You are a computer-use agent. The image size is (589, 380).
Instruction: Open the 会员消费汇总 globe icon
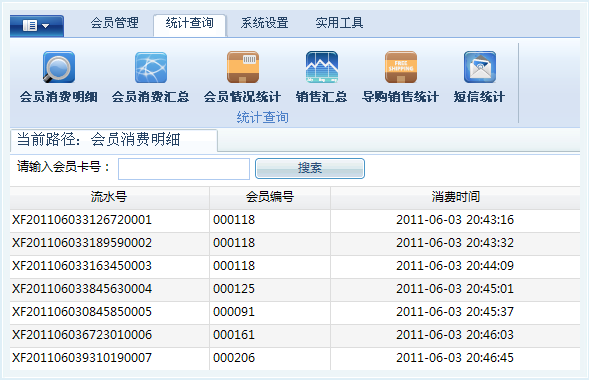click(151, 67)
